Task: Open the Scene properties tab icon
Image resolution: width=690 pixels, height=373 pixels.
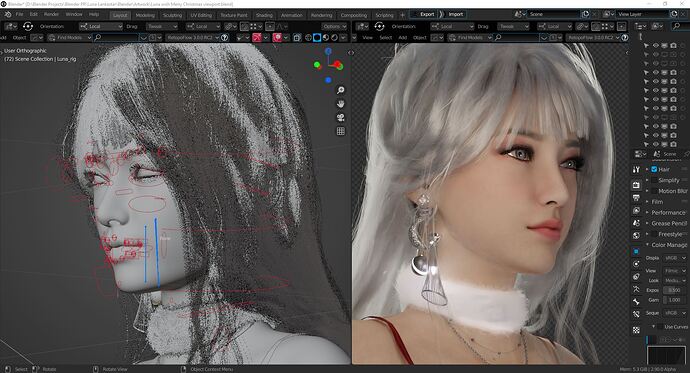Action: point(636,223)
